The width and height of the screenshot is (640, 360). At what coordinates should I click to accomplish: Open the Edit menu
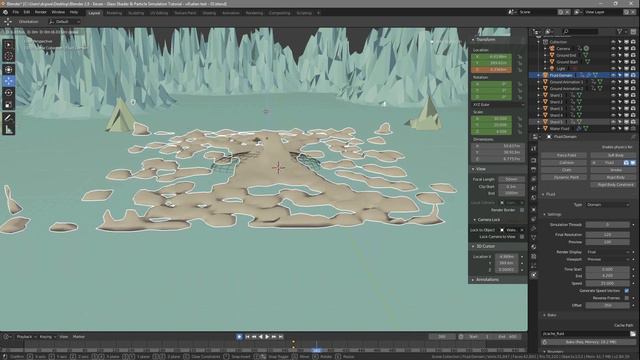[x=27, y=12]
